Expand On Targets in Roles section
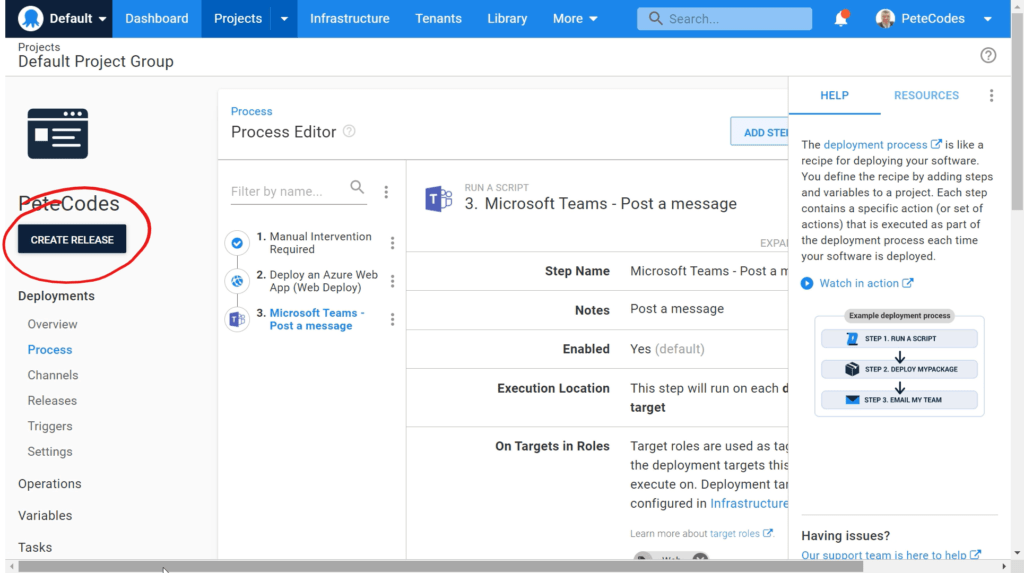This screenshot has height=573, width=1024. point(597,493)
